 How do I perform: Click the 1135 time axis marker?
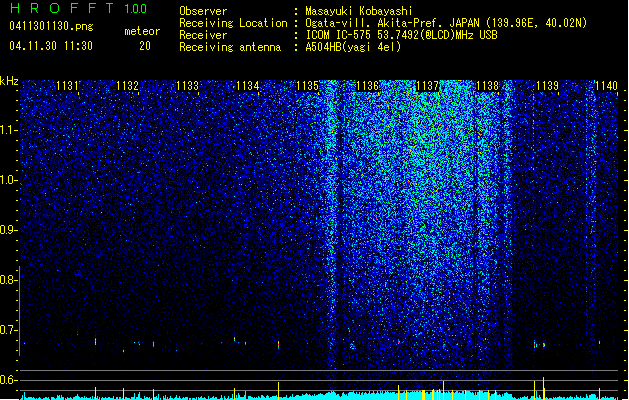click(x=307, y=86)
